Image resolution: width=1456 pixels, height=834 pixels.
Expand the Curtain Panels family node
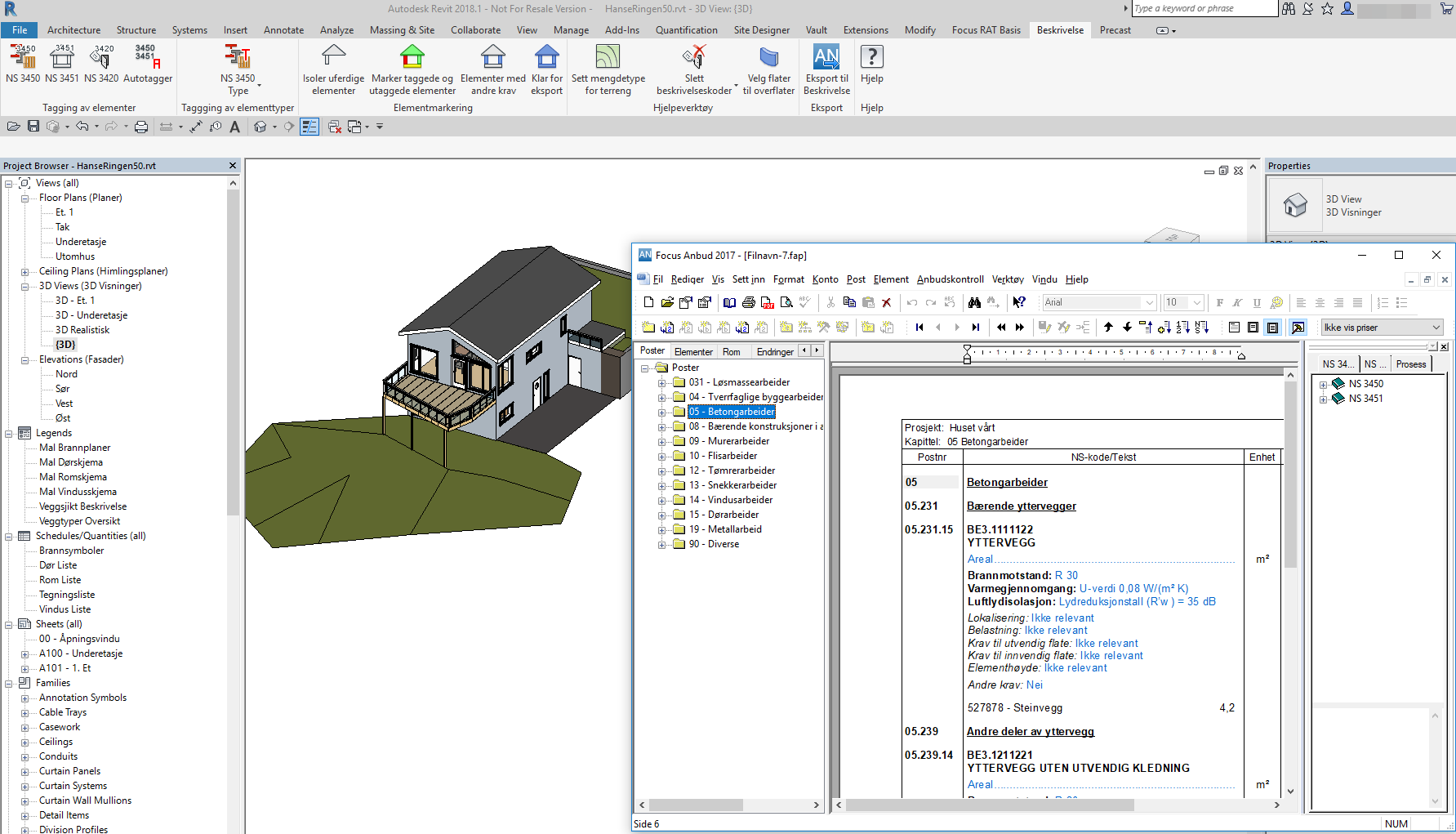pyautogui.click(x=24, y=771)
